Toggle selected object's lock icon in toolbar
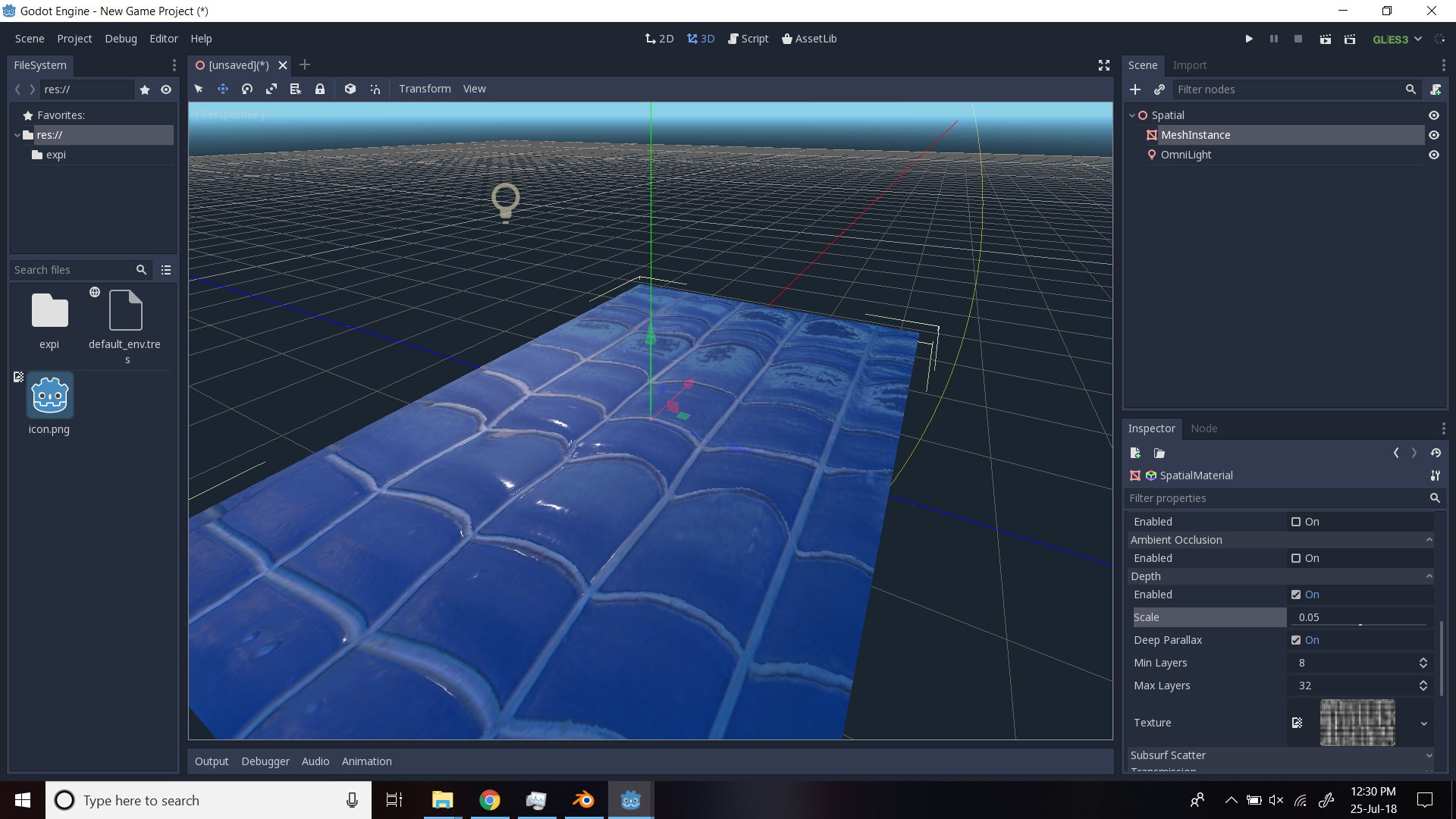Image resolution: width=1456 pixels, height=819 pixels. point(320,89)
